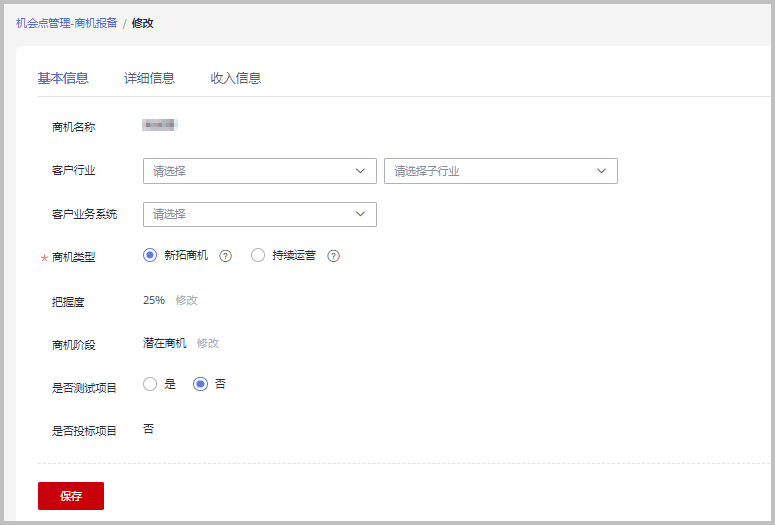Click the 25% 把握度 value
This screenshot has width=775, height=525.
click(154, 300)
